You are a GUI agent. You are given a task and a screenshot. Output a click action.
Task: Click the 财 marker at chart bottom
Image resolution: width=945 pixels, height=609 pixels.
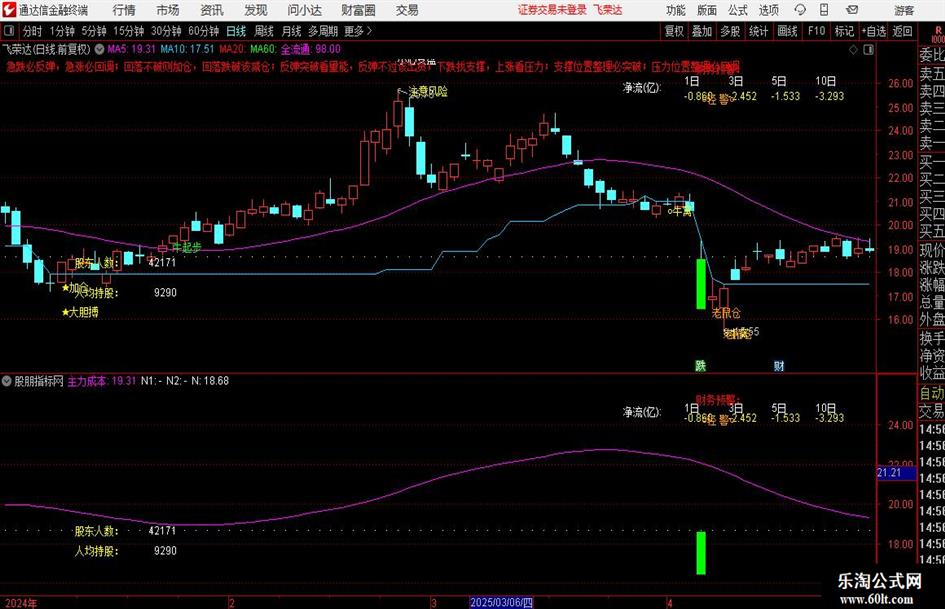779,365
